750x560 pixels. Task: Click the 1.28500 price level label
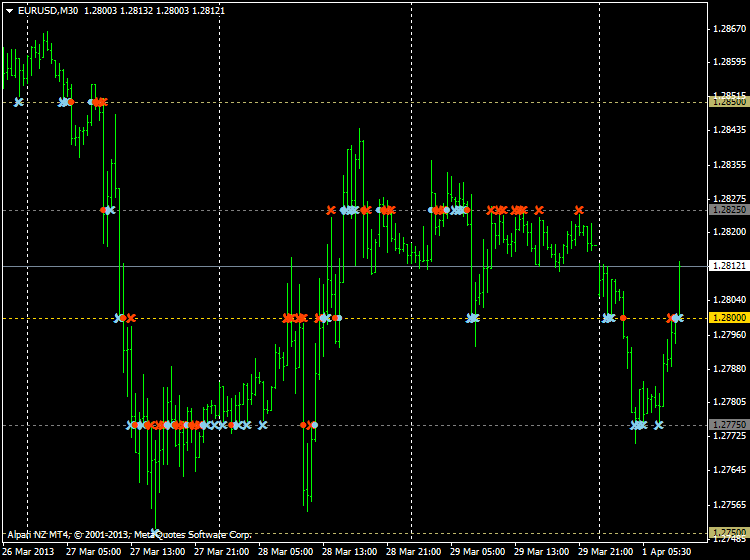pyautogui.click(x=726, y=102)
